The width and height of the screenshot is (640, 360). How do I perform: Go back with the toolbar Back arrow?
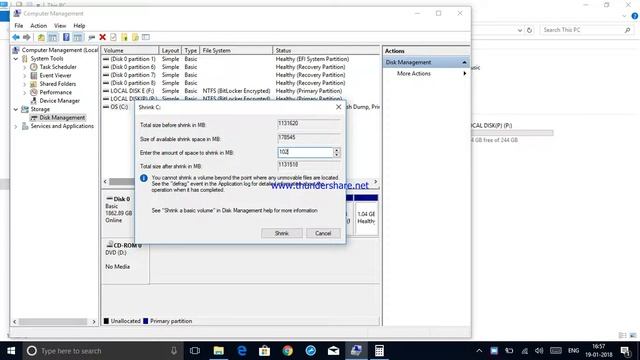16,37
